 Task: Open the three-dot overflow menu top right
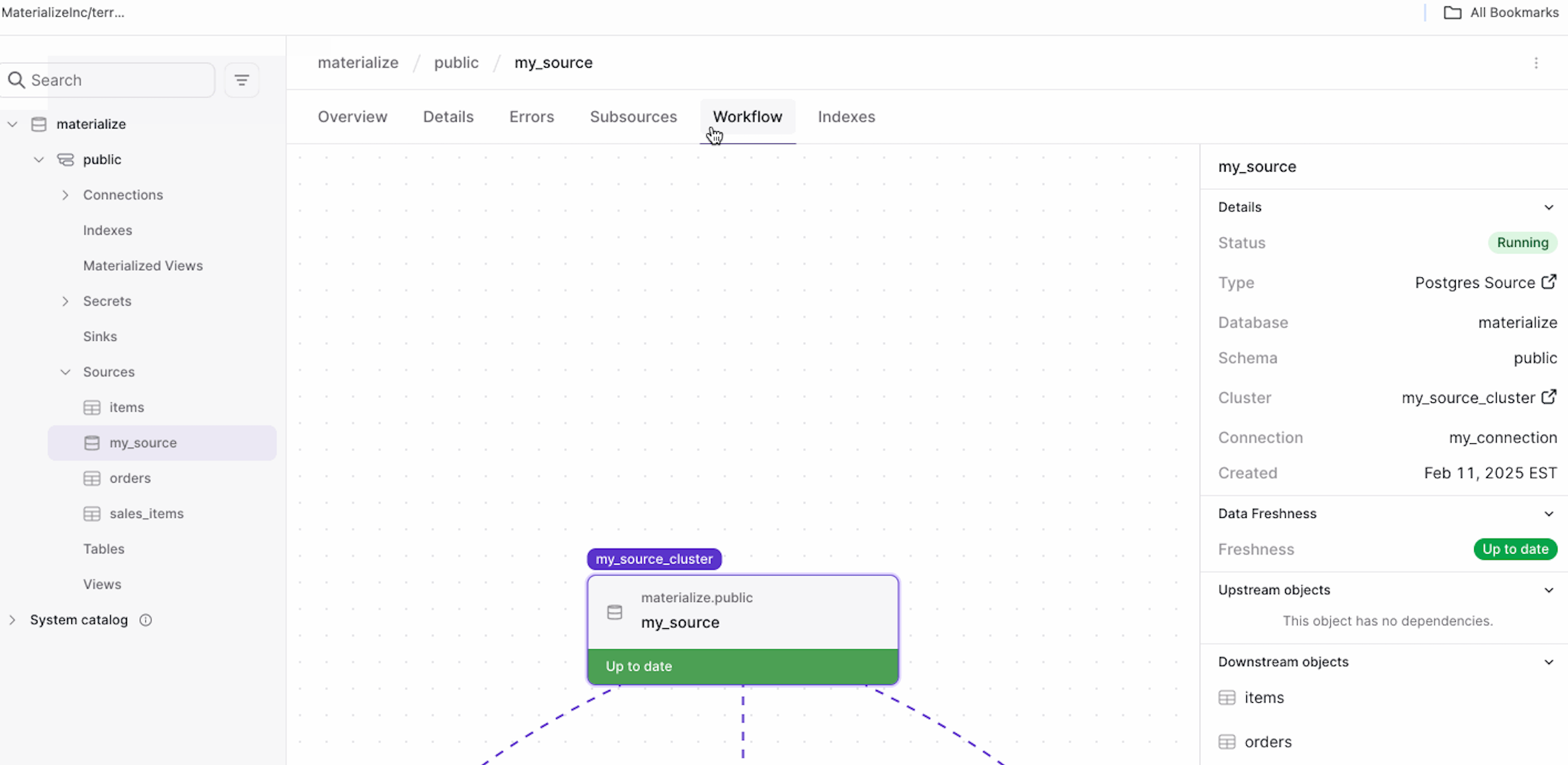(x=1537, y=63)
